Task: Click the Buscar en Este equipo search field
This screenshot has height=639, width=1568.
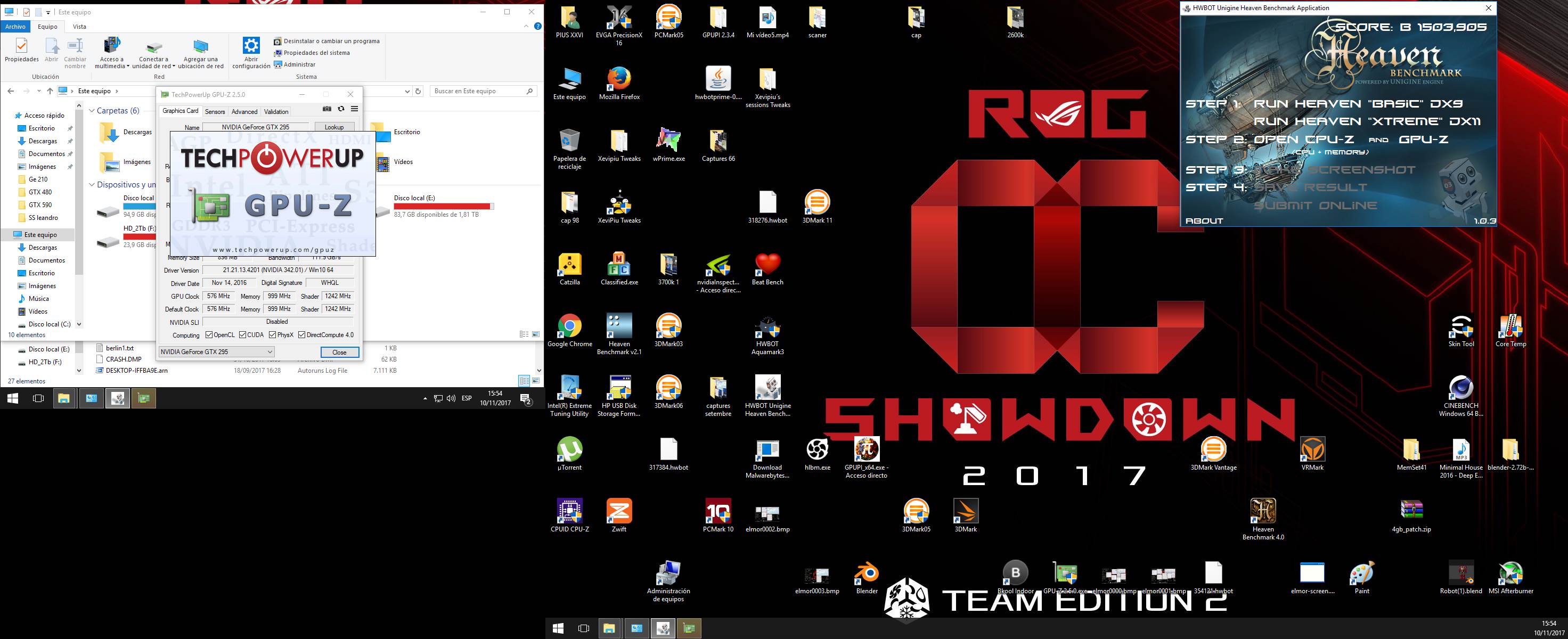Action: [x=483, y=91]
